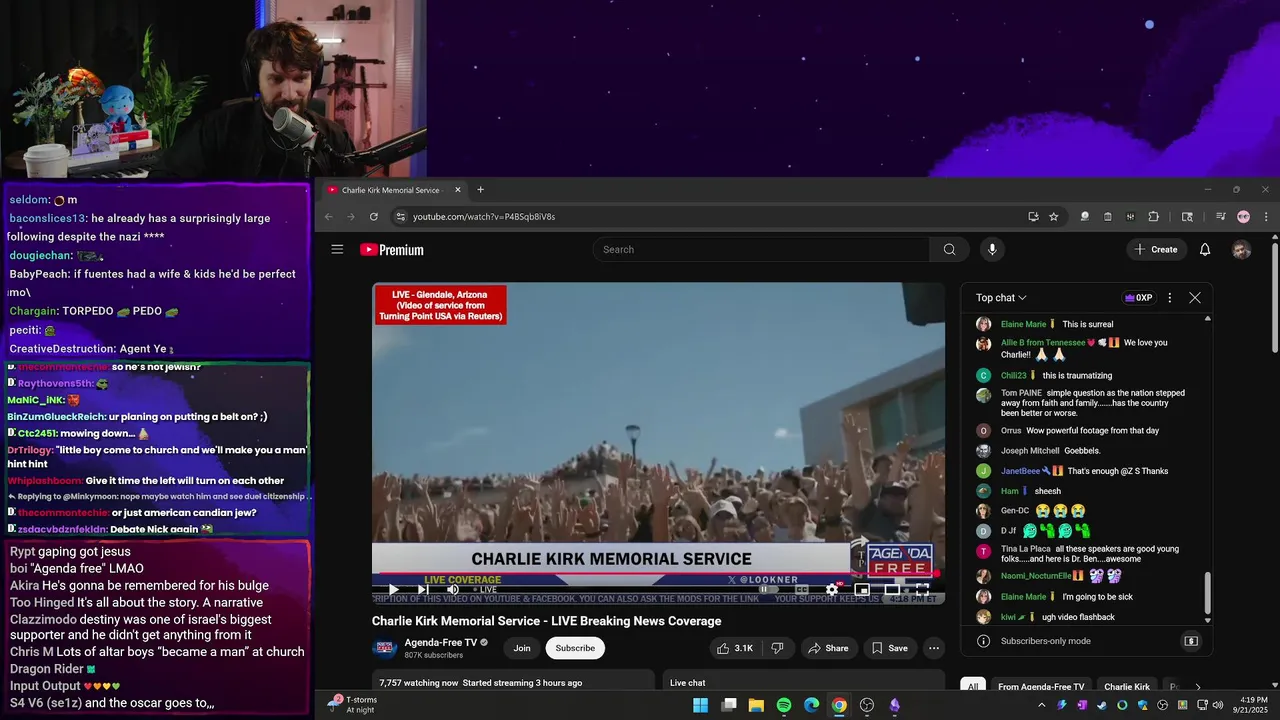
Task: Open live chat three-dot options
Action: 1169,298
